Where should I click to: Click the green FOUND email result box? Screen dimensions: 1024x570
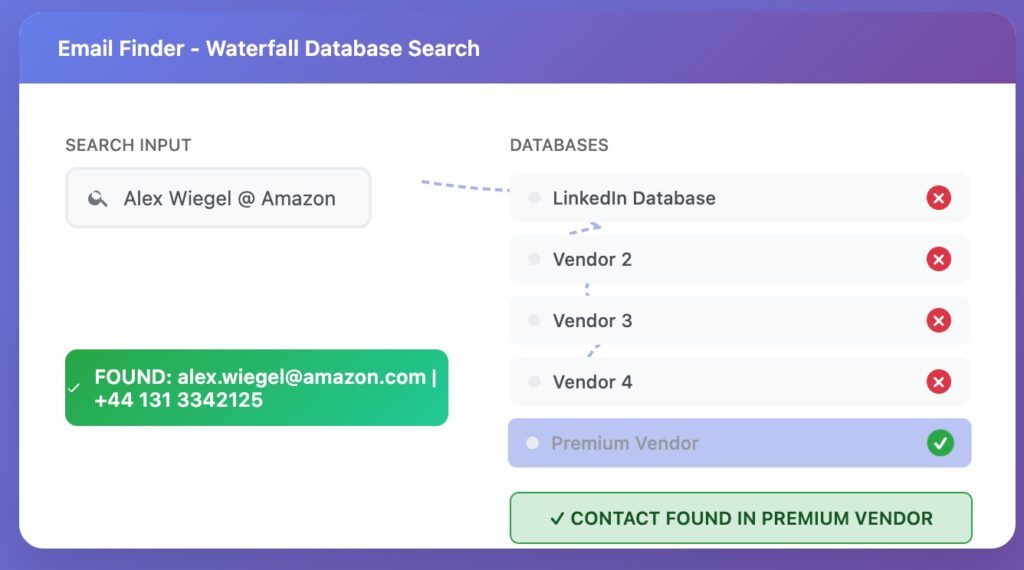tap(257, 388)
